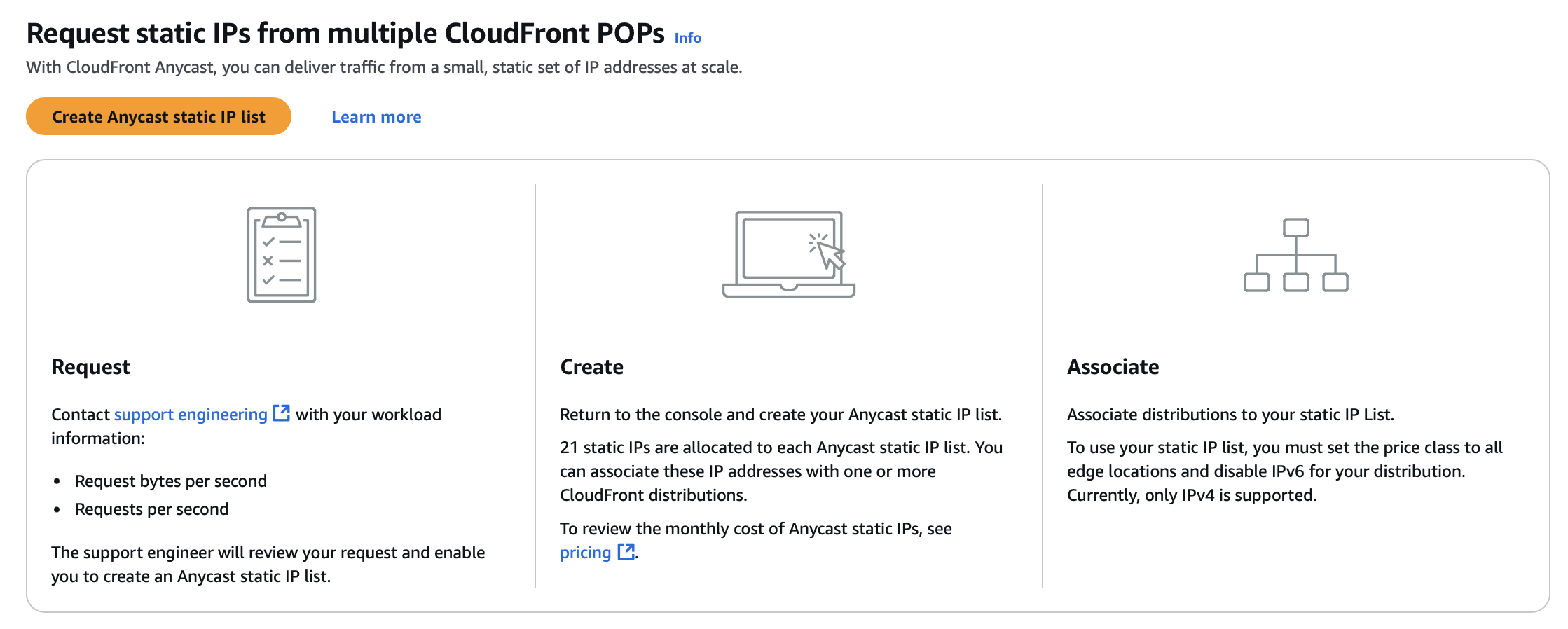Click the external-link icon after support engineering
The height and width of the screenshot is (629, 1568).
[x=281, y=413]
